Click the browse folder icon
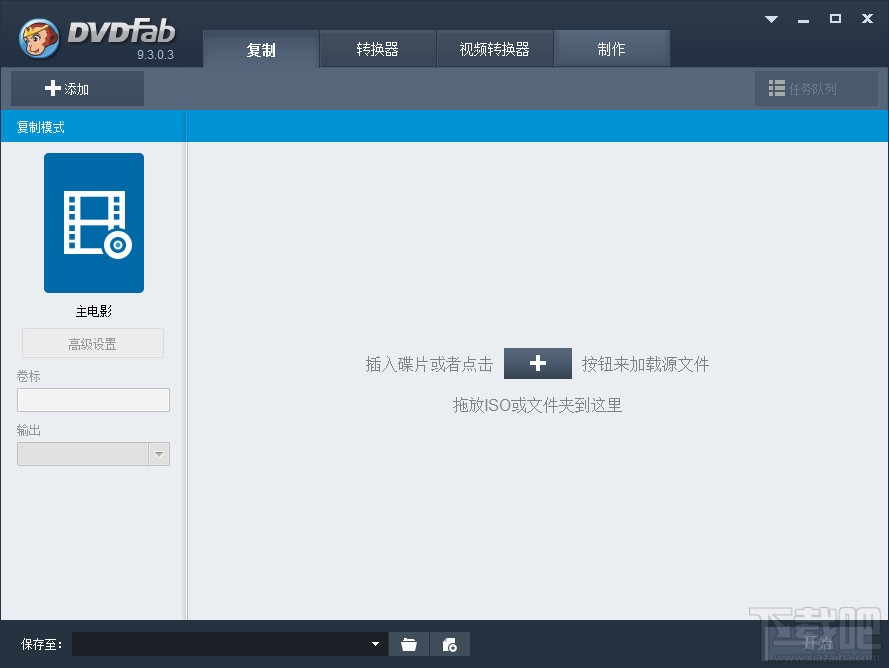889x668 pixels. (409, 644)
